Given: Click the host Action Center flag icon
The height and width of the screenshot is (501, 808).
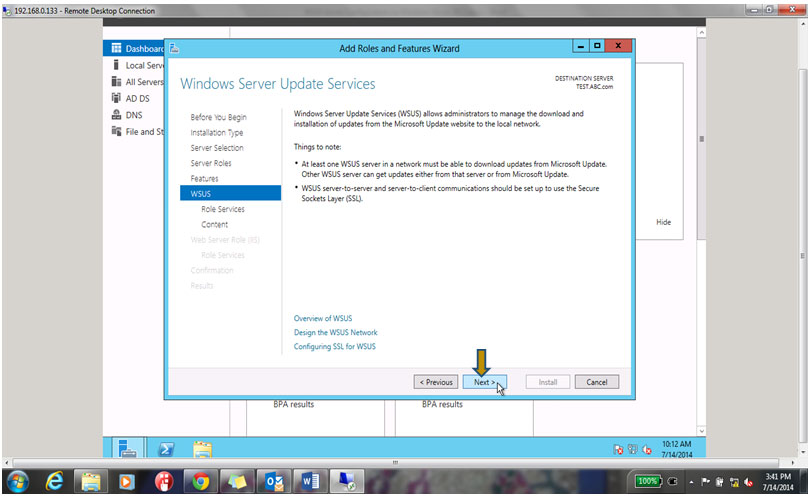Looking at the screenshot, I should click(x=705, y=482).
